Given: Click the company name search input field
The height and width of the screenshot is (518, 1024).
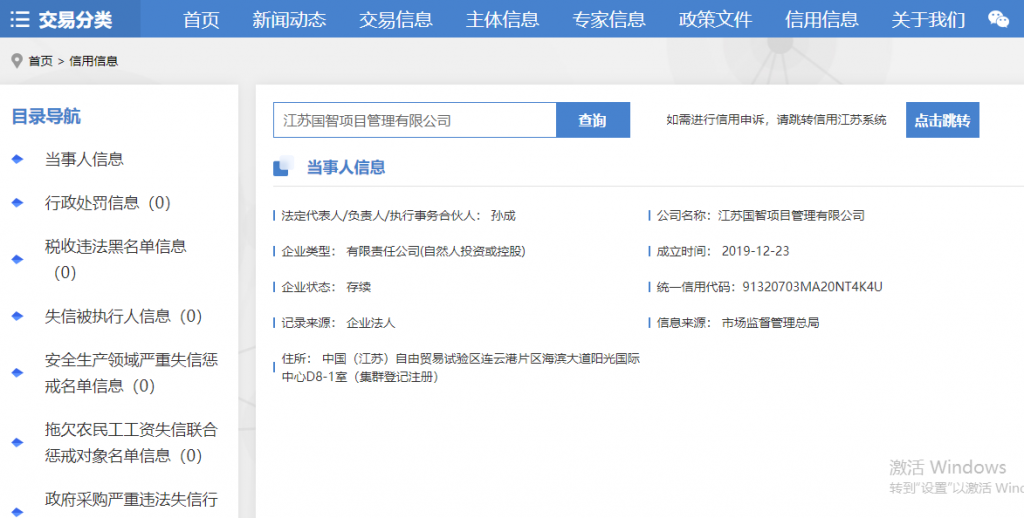Looking at the screenshot, I should [414, 120].
